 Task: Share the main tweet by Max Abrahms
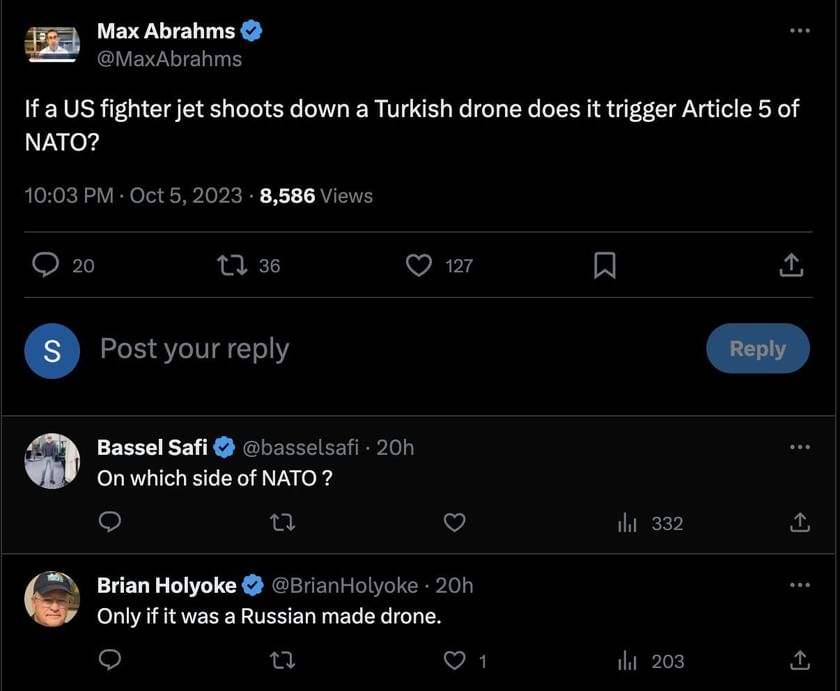(x=790, y=265)
